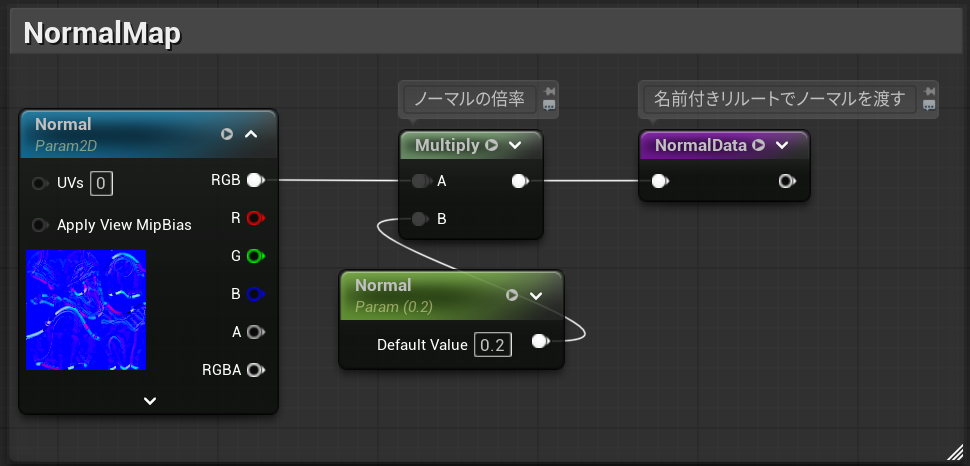Toggle preview icon on Normal Param2D node
Image resolution: width=970 pixels, height=466 pixels.
(x=227, y=134)
